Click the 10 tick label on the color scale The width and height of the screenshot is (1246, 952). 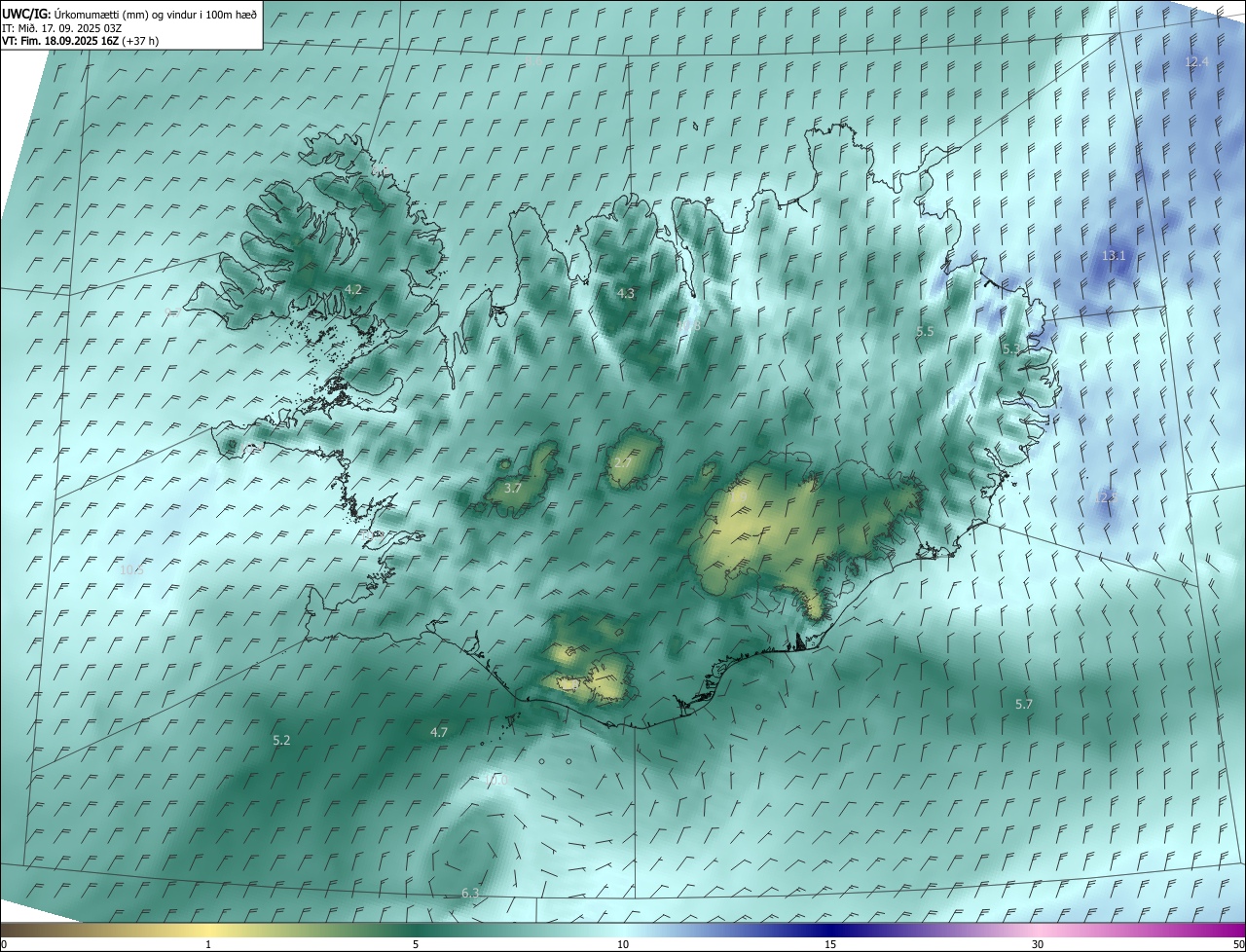(623, 944)
